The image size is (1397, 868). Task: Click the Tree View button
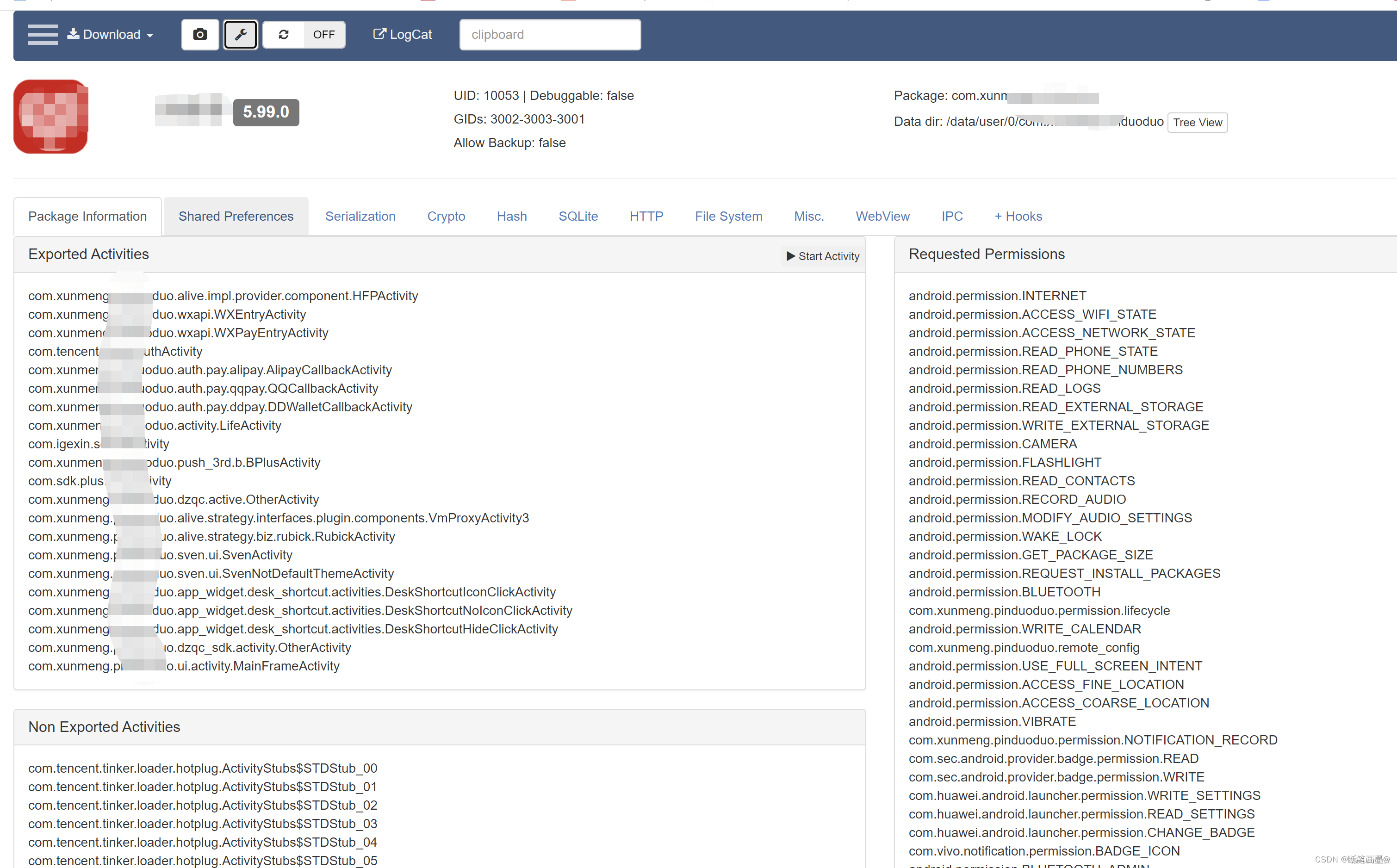[x=1197, y=122]
